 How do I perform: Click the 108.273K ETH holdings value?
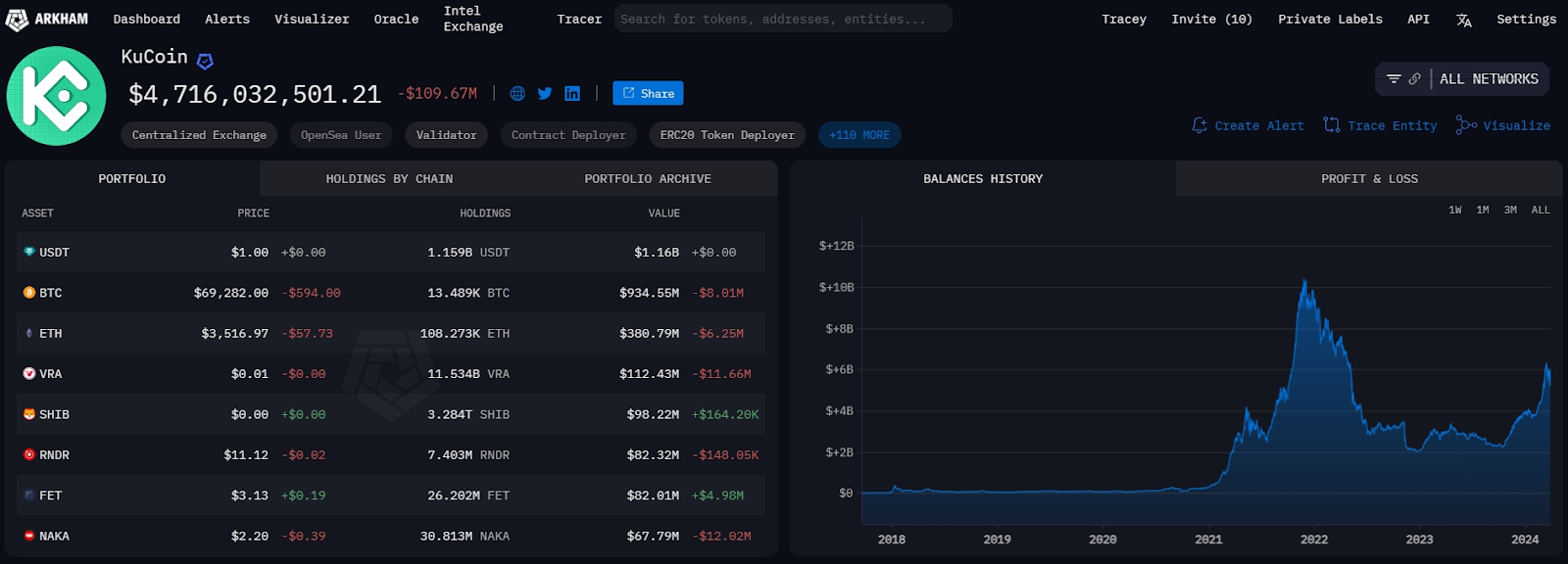(x=465, y=333)
